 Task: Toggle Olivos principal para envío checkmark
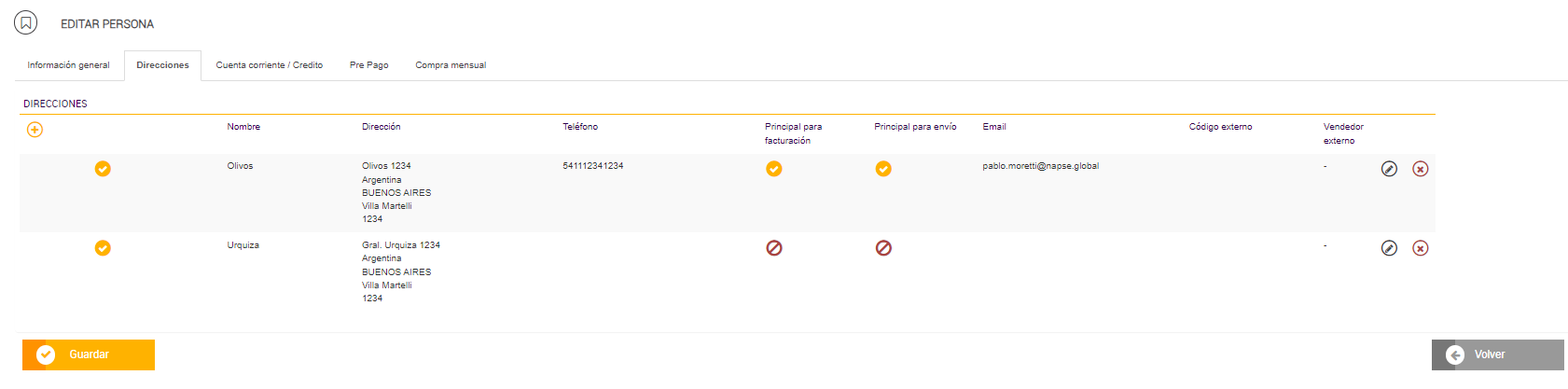pyautogui.click(x=883, y=169)
